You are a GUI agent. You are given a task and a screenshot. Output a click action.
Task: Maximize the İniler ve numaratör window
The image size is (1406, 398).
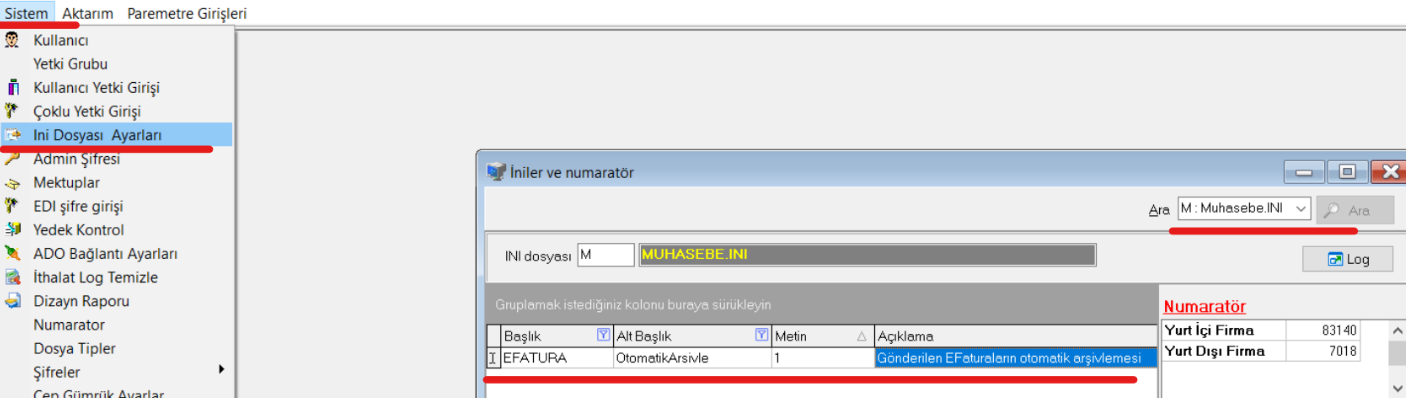[1347, 172]
